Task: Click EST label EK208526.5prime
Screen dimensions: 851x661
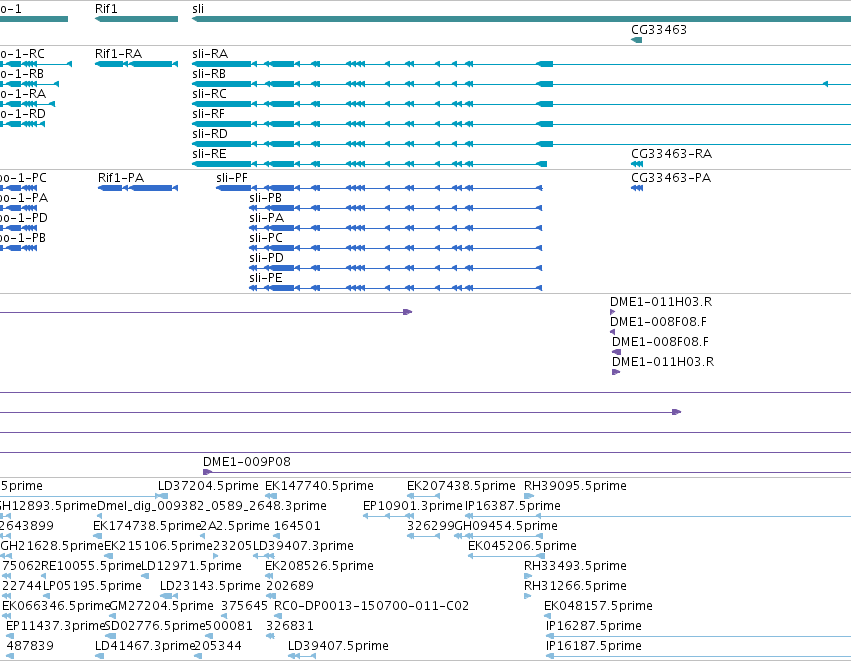Action: point(319,566)
